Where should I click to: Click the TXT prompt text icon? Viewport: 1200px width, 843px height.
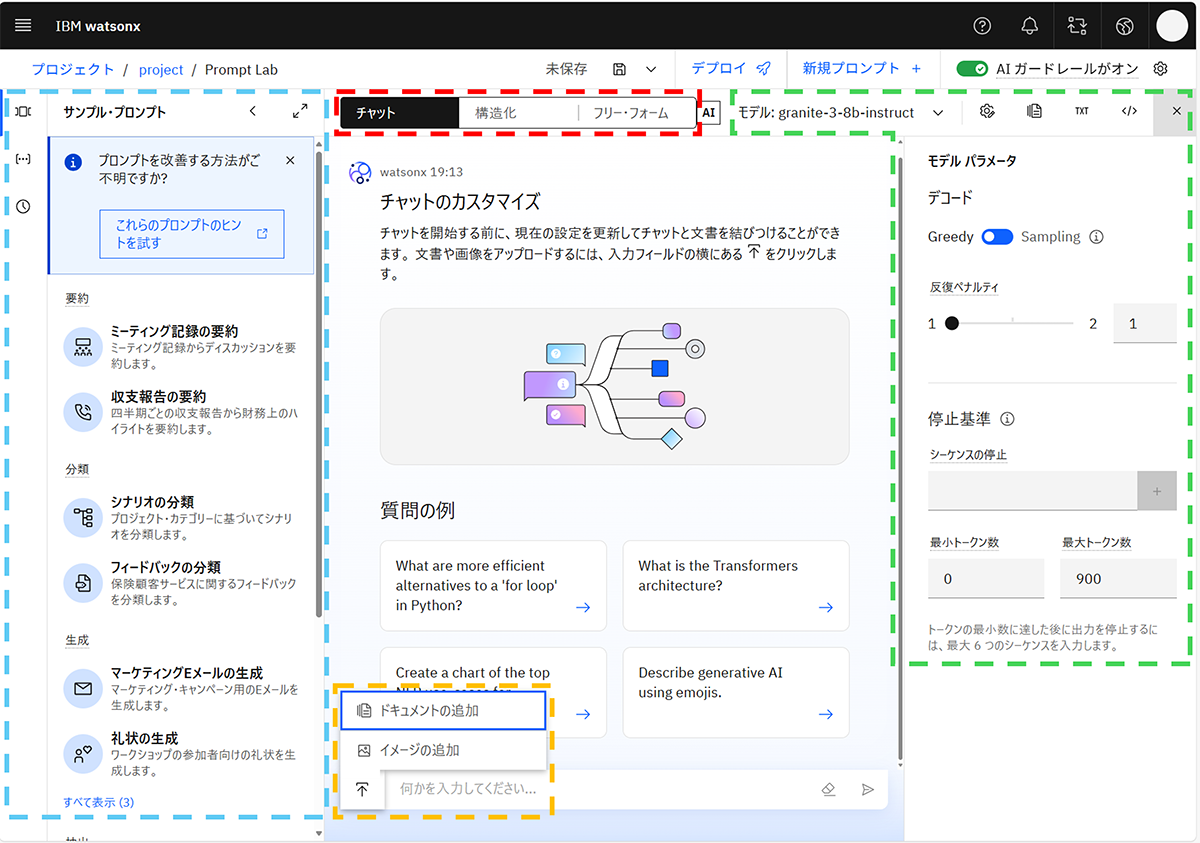click(1082, 111)
